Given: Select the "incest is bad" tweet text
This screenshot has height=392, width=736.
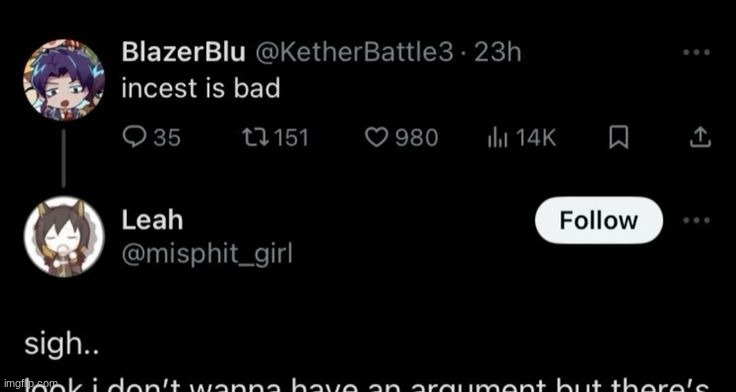Looking at the screenshot, I should click(201, 88).
